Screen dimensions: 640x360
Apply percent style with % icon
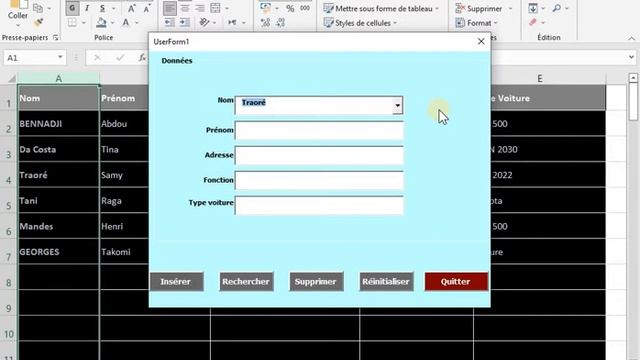[x=290, y=8]
